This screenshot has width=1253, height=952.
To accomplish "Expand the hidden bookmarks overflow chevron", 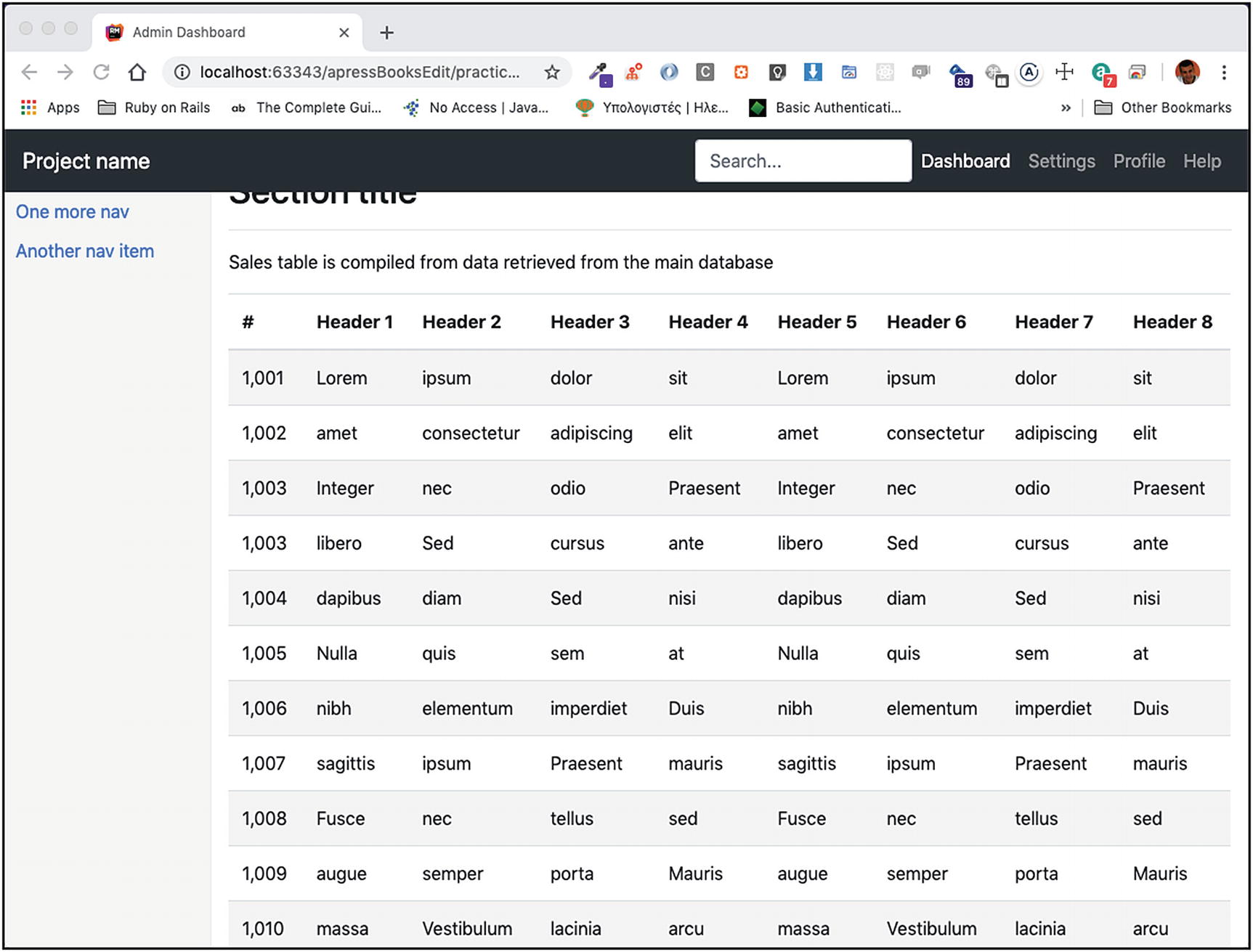I will [x=1066, y=107].
